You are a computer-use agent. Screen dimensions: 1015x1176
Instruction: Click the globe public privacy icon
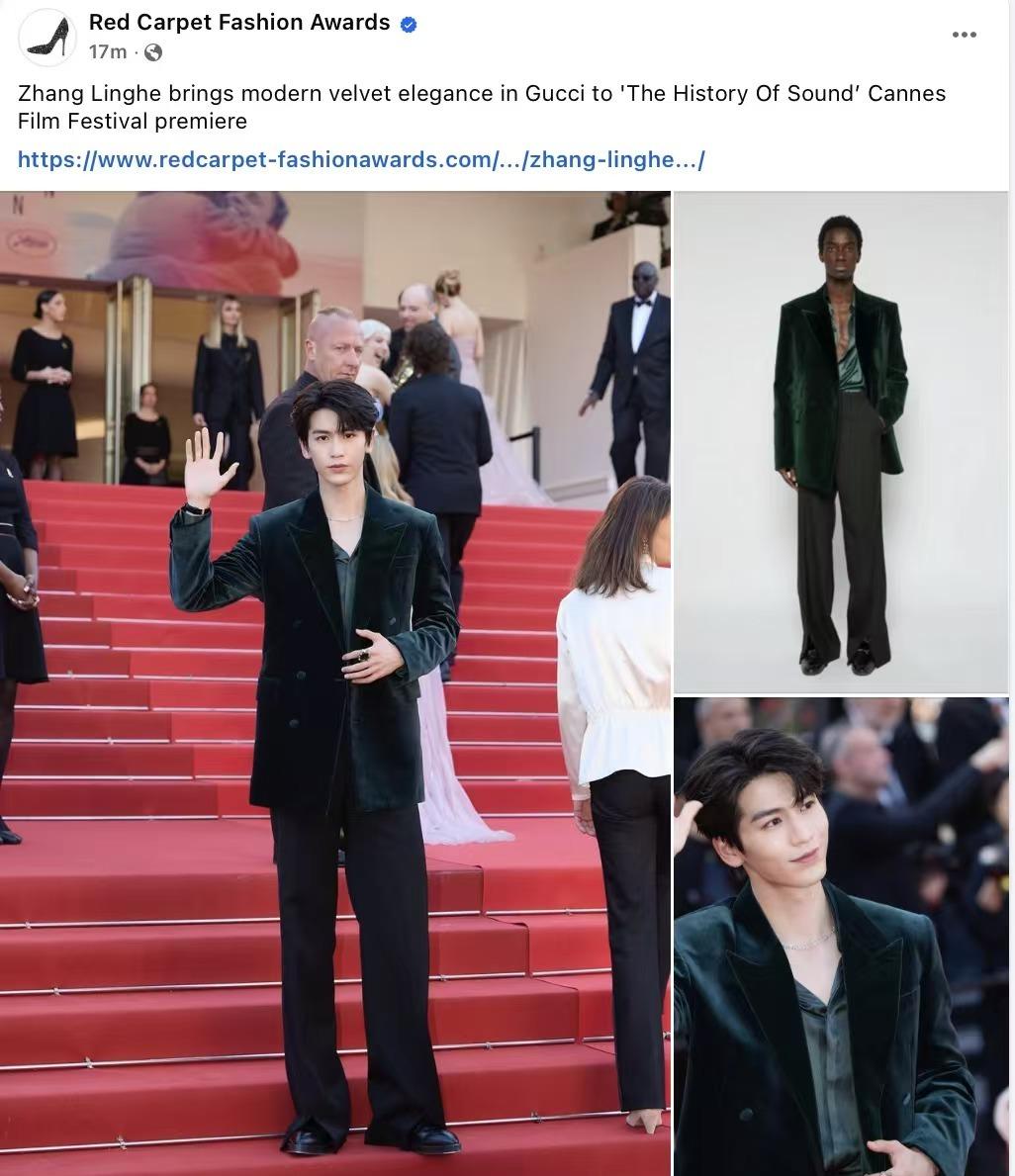pos(152,52)
